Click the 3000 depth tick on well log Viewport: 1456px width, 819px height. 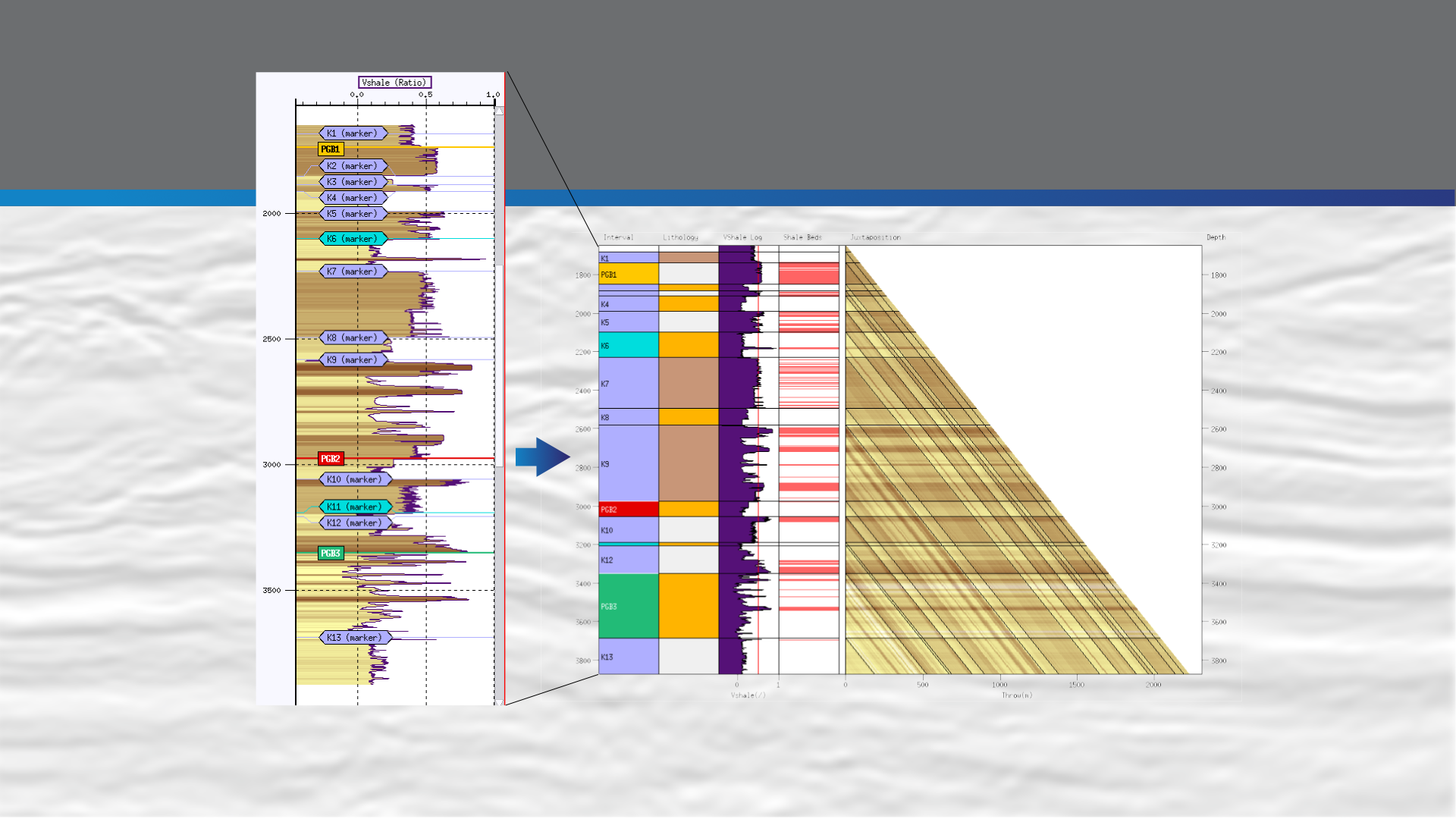click(271, 465)
